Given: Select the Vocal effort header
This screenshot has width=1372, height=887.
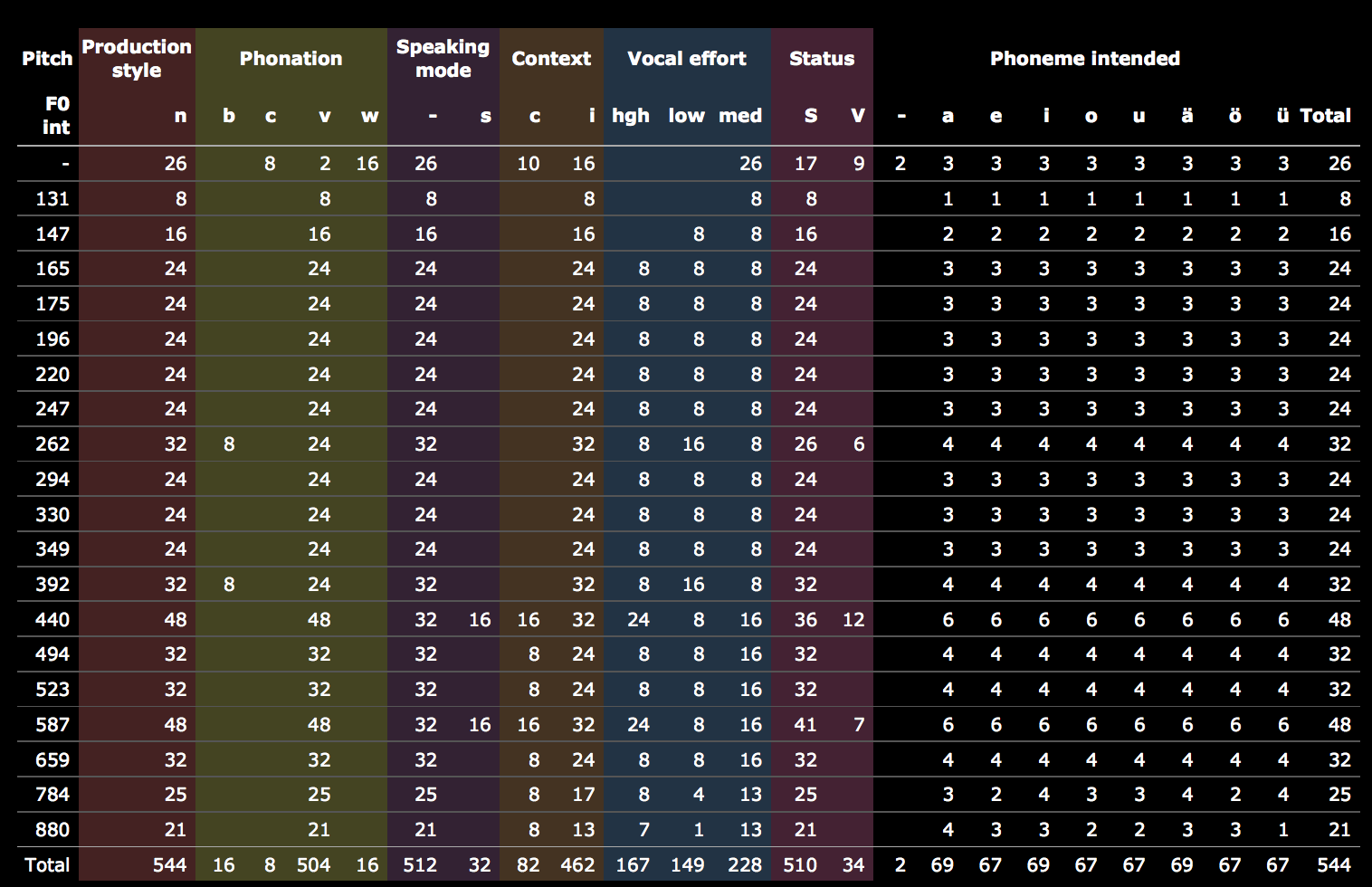Looking at the screenshot, I should [687, 59].
